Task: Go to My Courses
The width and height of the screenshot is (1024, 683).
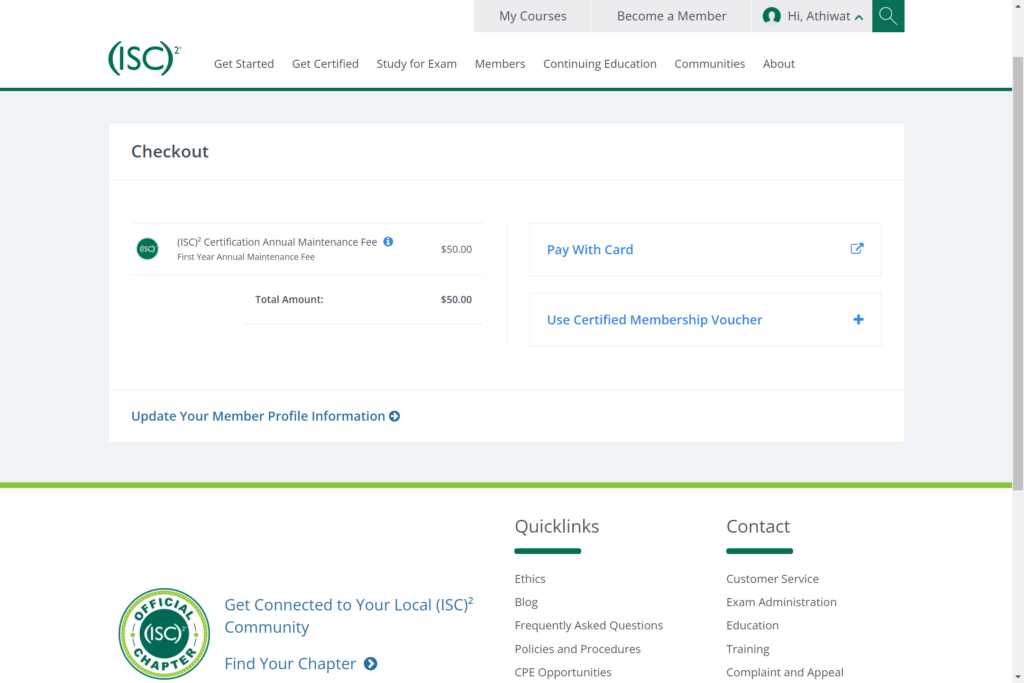Action: point(532,16)
